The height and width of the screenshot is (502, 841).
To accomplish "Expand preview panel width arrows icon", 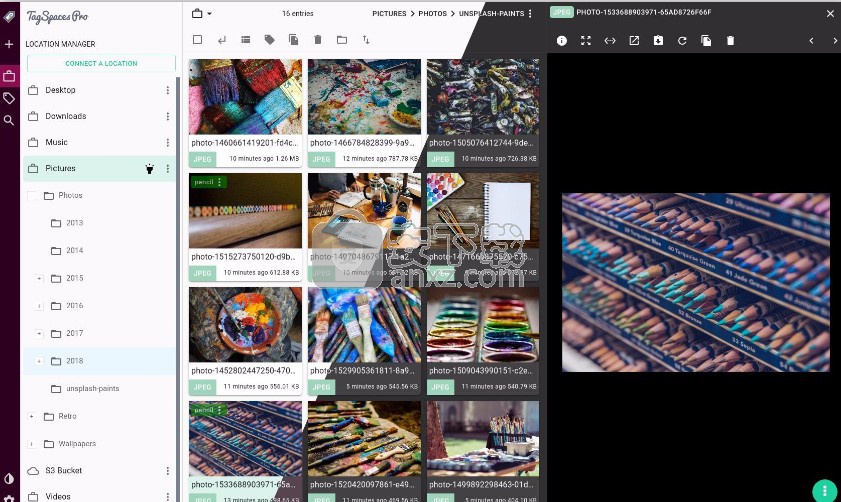I will [x=610, y=41].
